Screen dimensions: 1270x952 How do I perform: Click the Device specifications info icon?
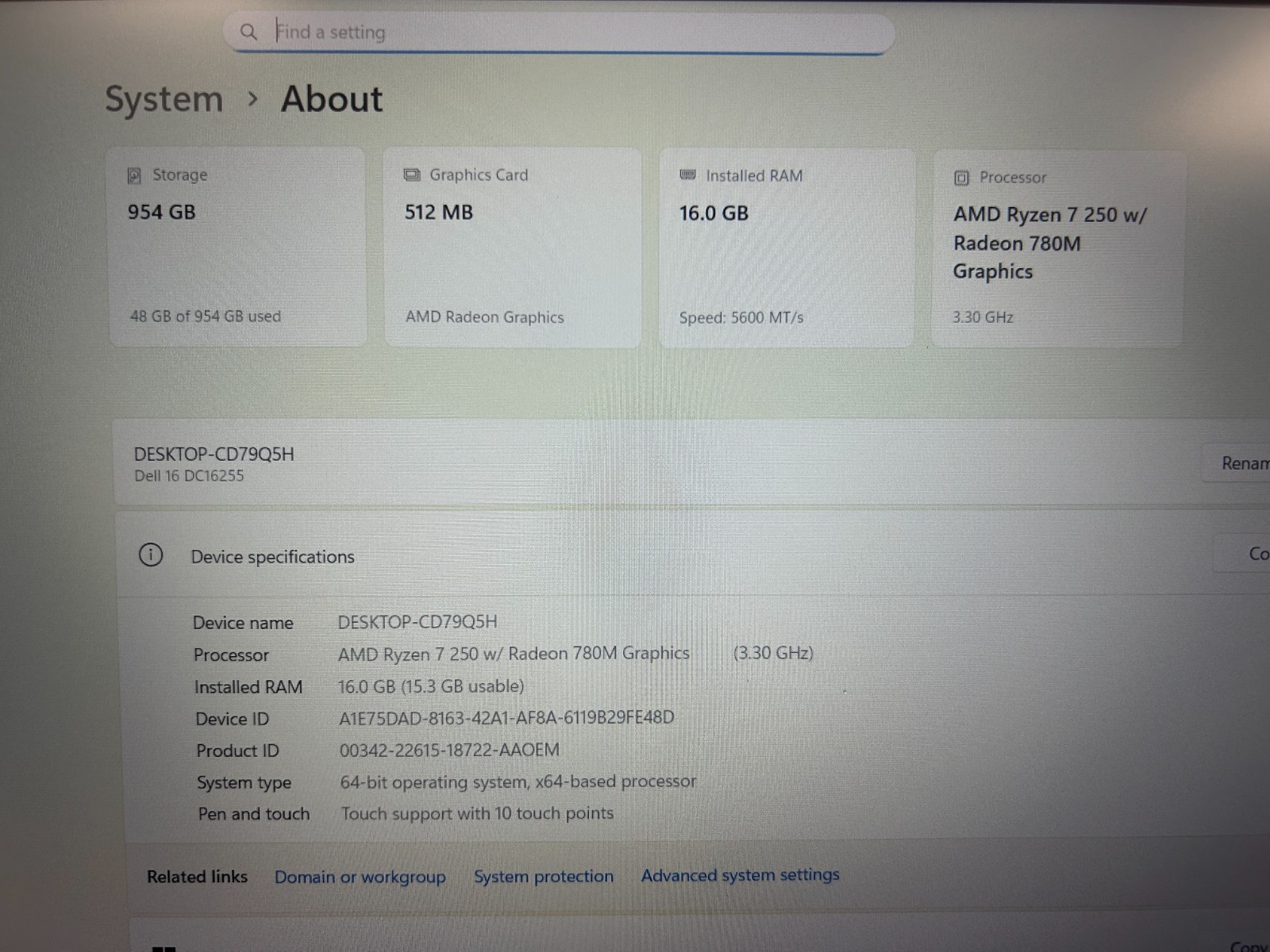151,555
